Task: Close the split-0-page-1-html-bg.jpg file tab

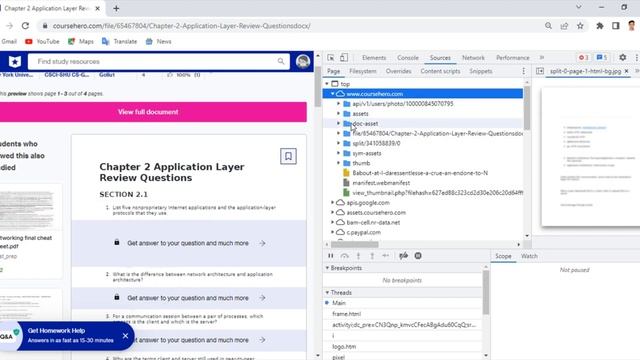Action: [x=627, y=71]
